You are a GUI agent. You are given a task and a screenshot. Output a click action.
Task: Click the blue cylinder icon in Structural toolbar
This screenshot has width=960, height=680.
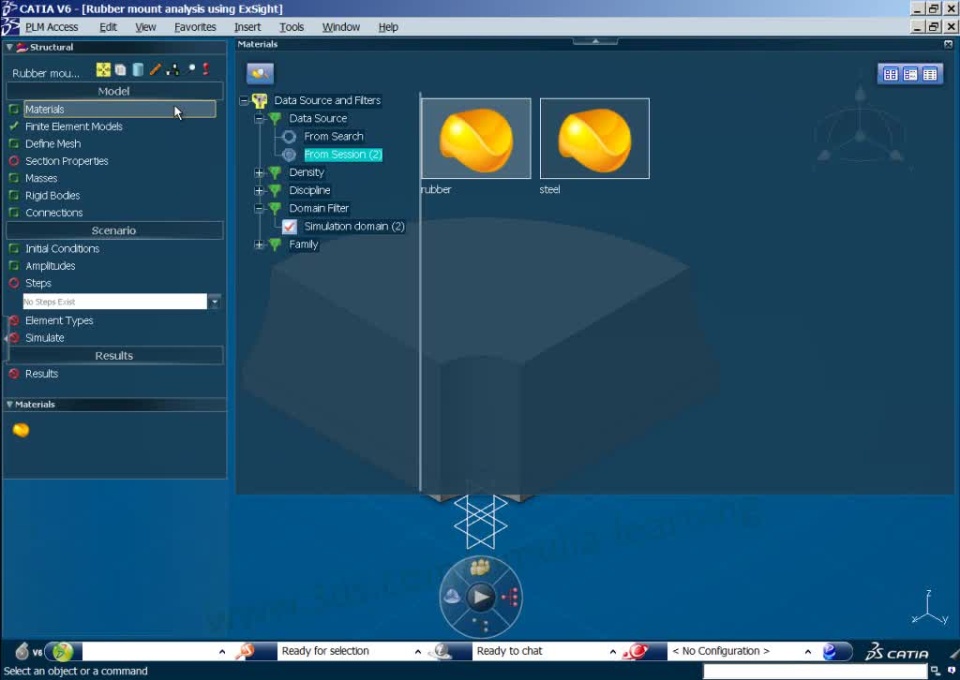(x=138, y=70)
